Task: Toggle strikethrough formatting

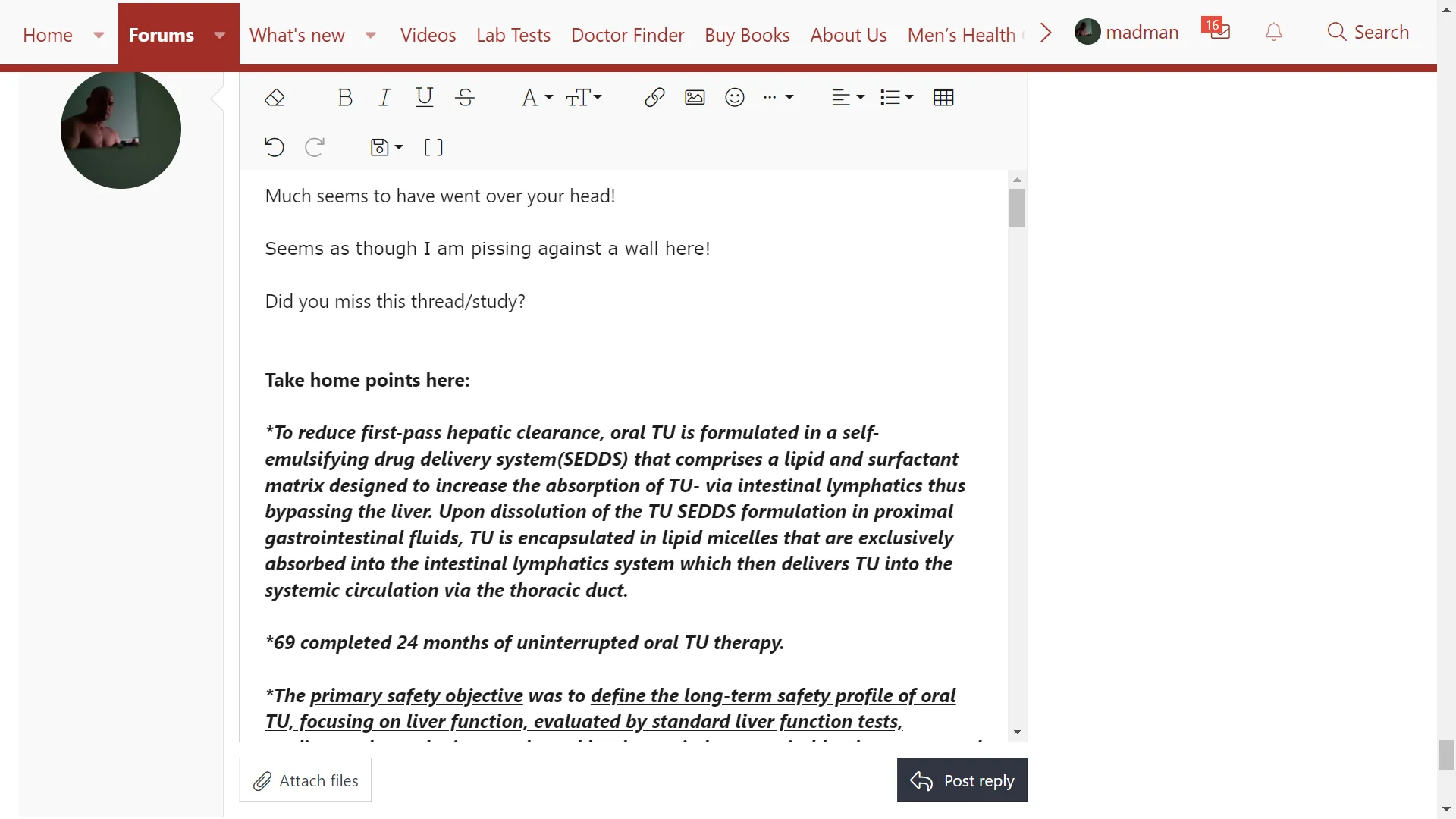Action: [465, 98]
